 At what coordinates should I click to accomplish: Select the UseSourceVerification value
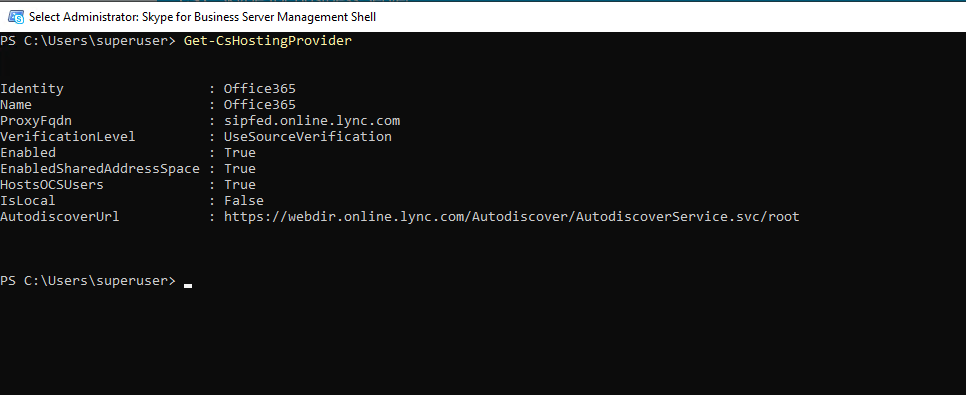click(x=307, y=137)
